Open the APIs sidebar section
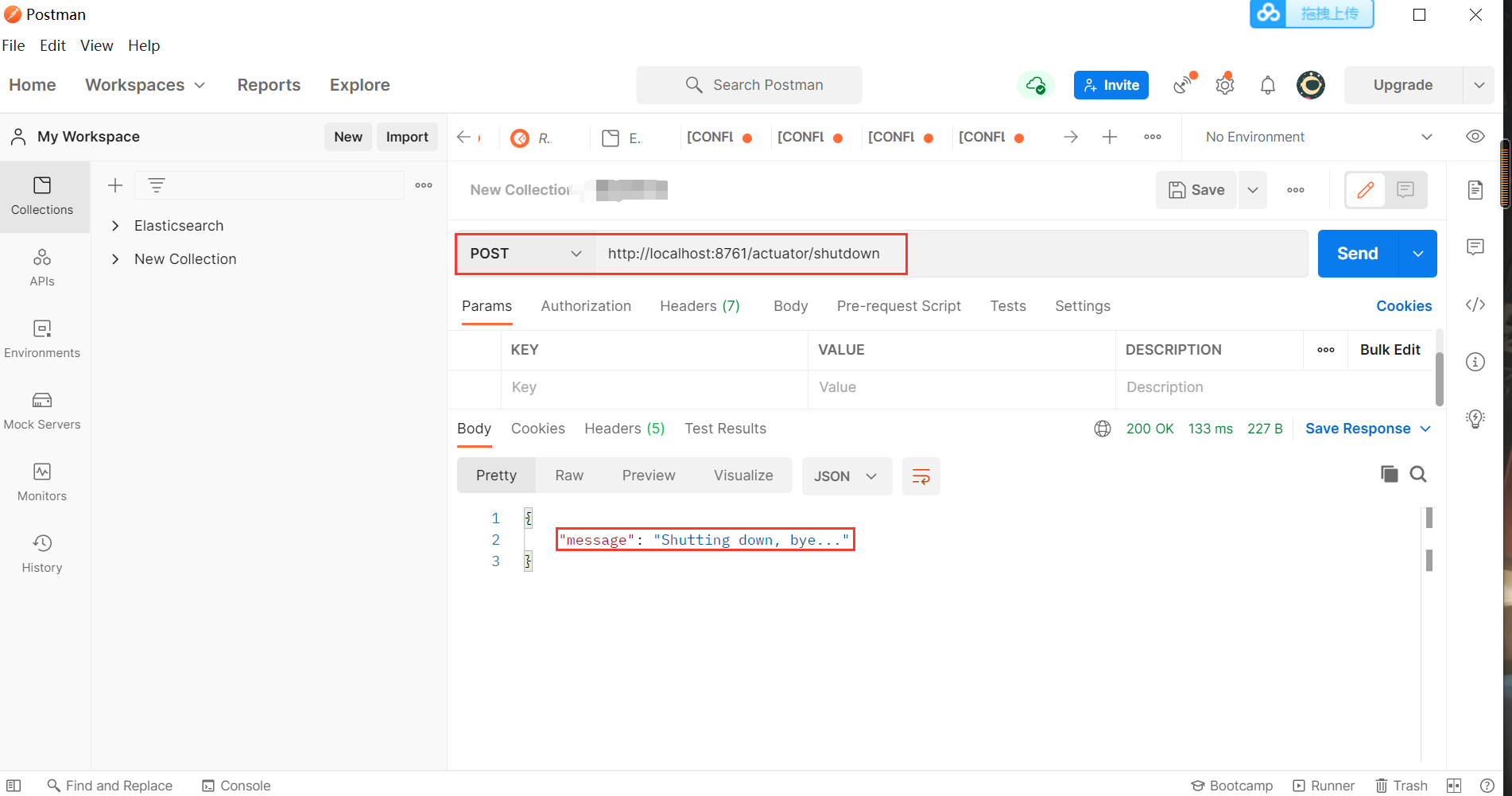Screen dimensions: 1512x796 click(42, 268)
